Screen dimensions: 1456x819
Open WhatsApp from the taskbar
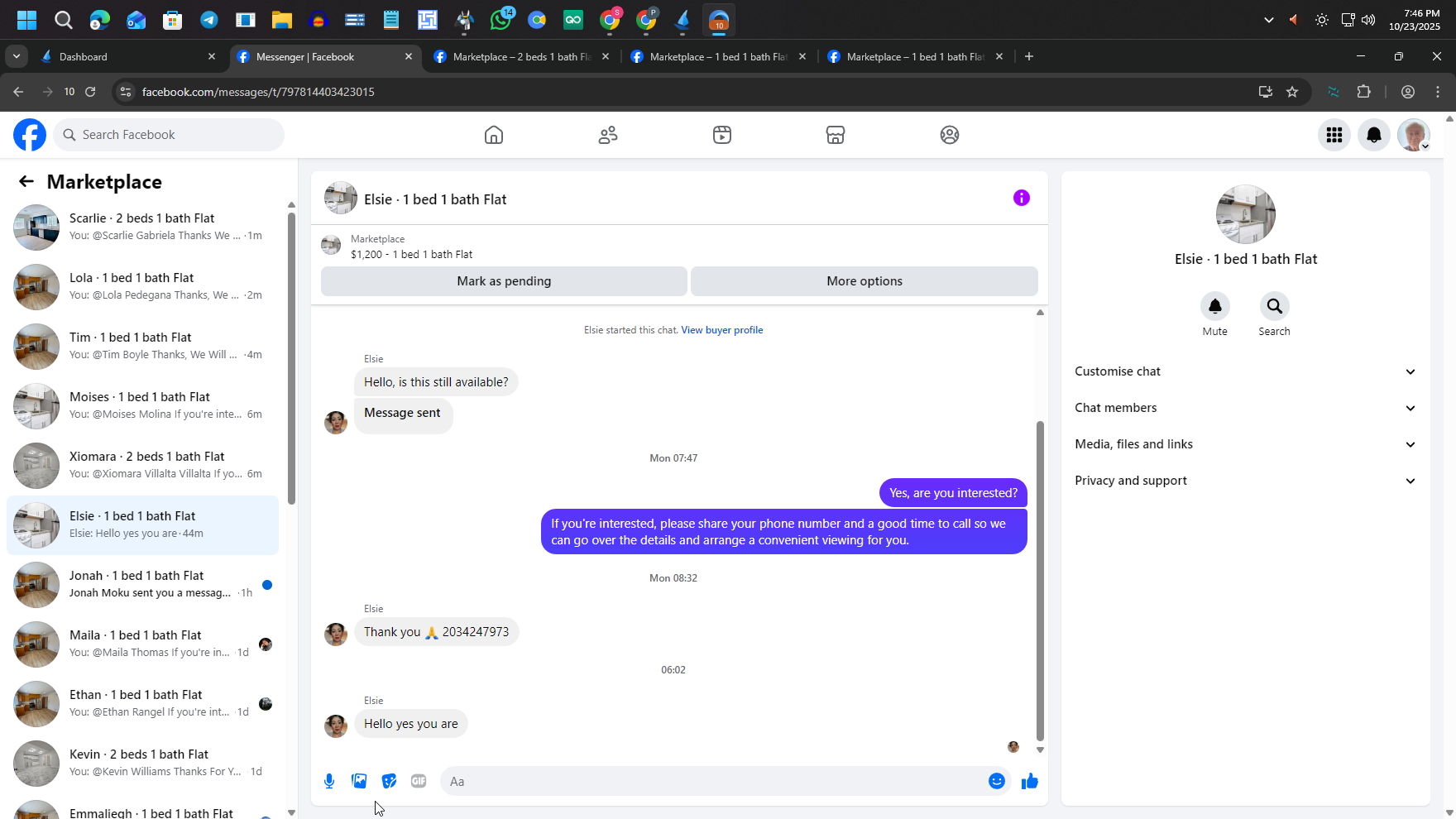(x=500, y=20)
